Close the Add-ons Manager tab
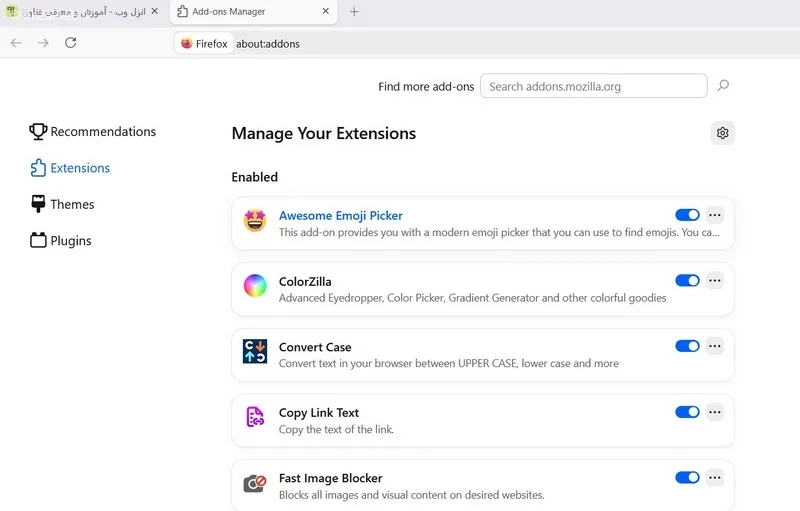 (326, 11)
